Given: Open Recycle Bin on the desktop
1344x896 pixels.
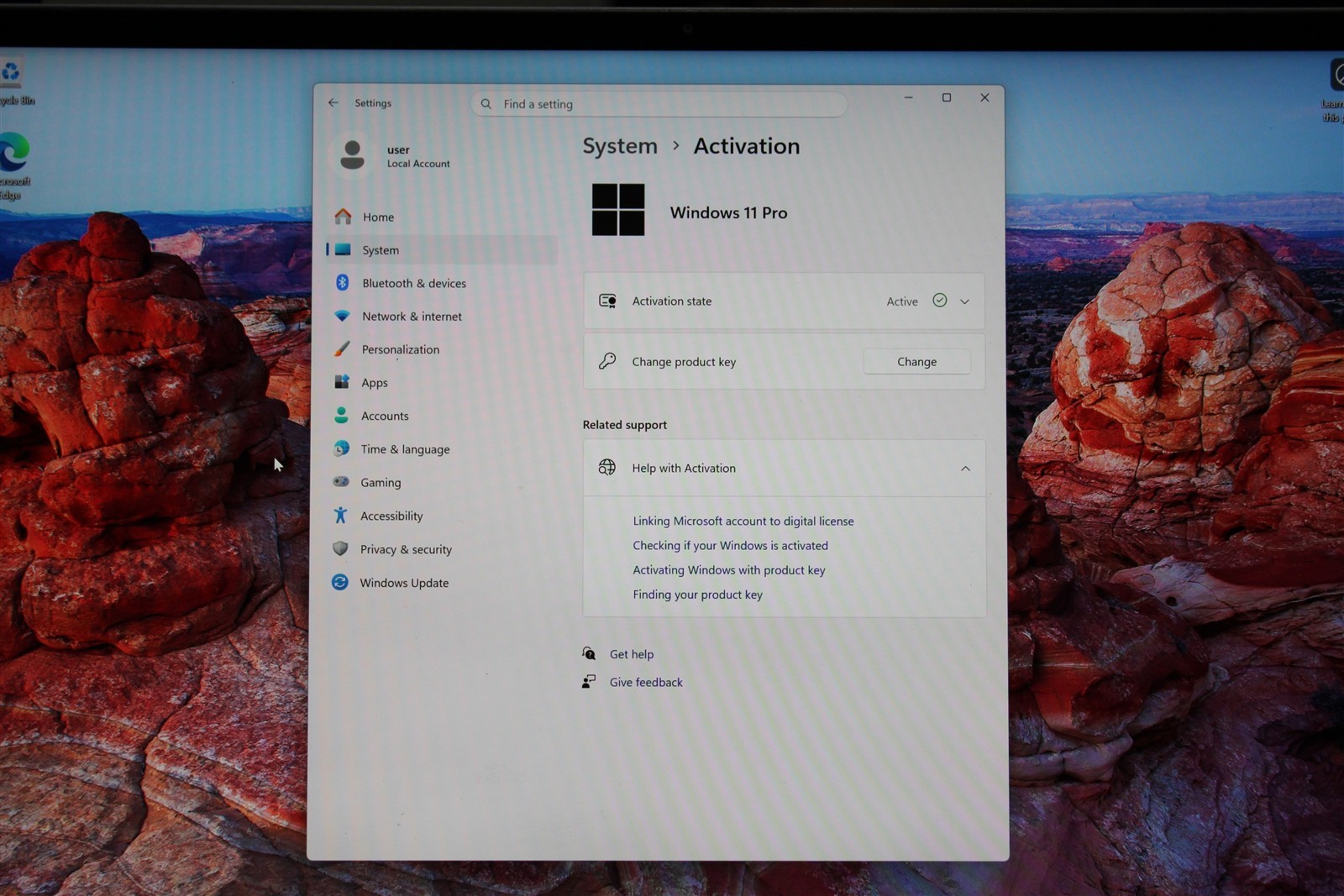Looking at the screenshot, I should [14, 83].
